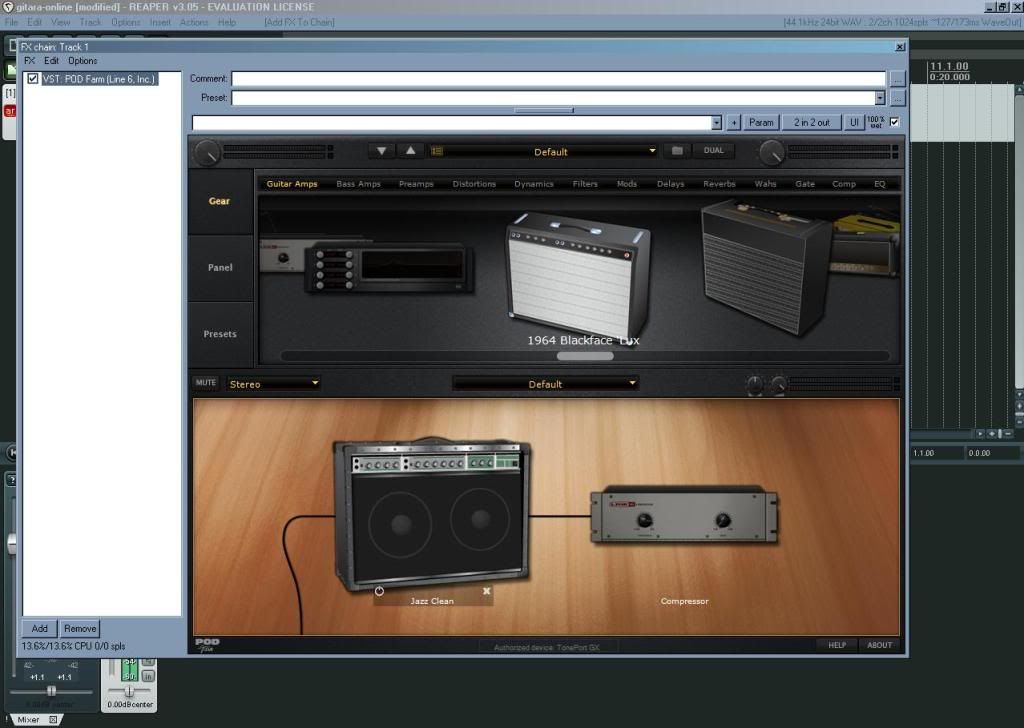Select the Delays category tab
1024x728 pixels.
[x=671, y=184]
